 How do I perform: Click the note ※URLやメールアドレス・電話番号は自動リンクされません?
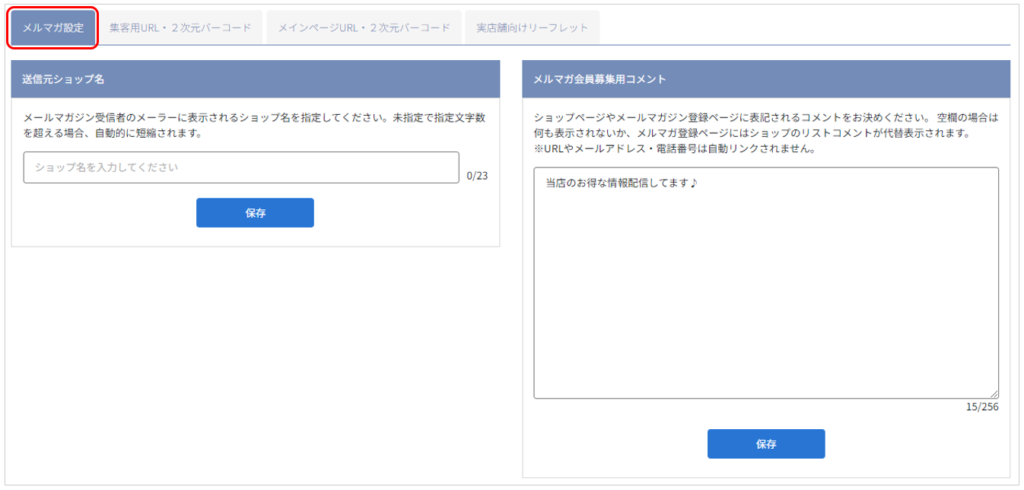[x=675, y=149]
